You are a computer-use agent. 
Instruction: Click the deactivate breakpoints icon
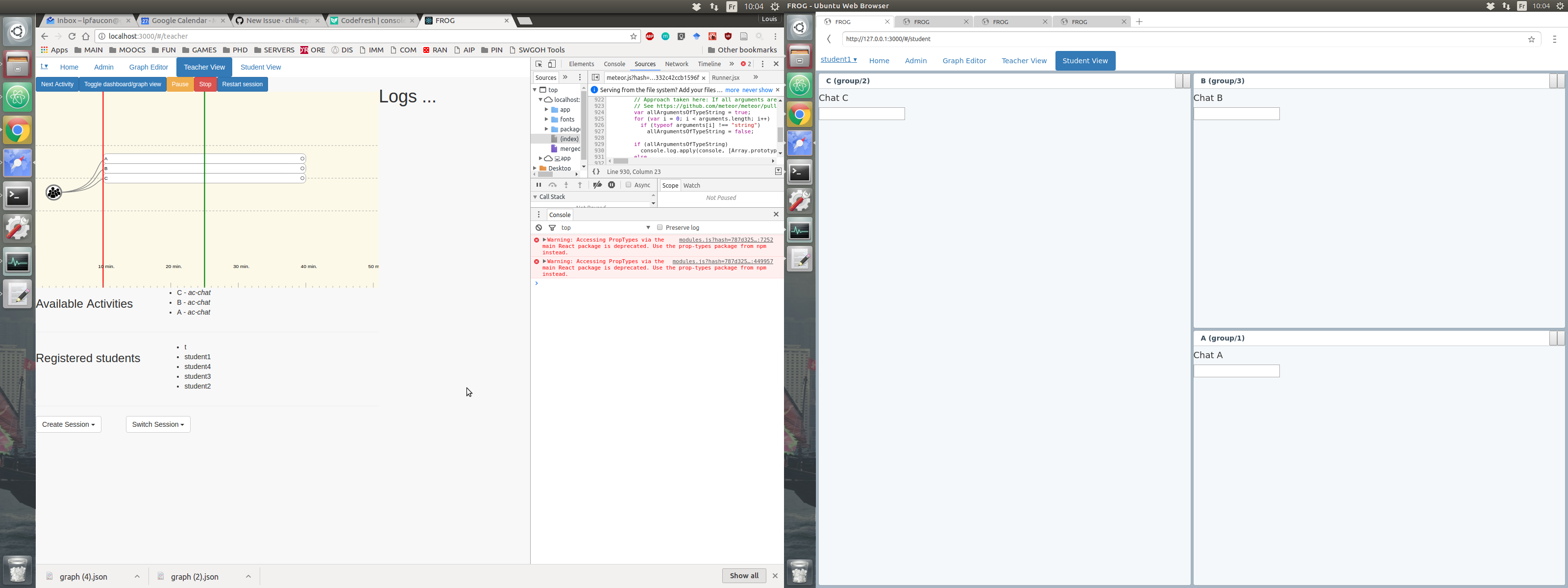[x=598, y=185]
